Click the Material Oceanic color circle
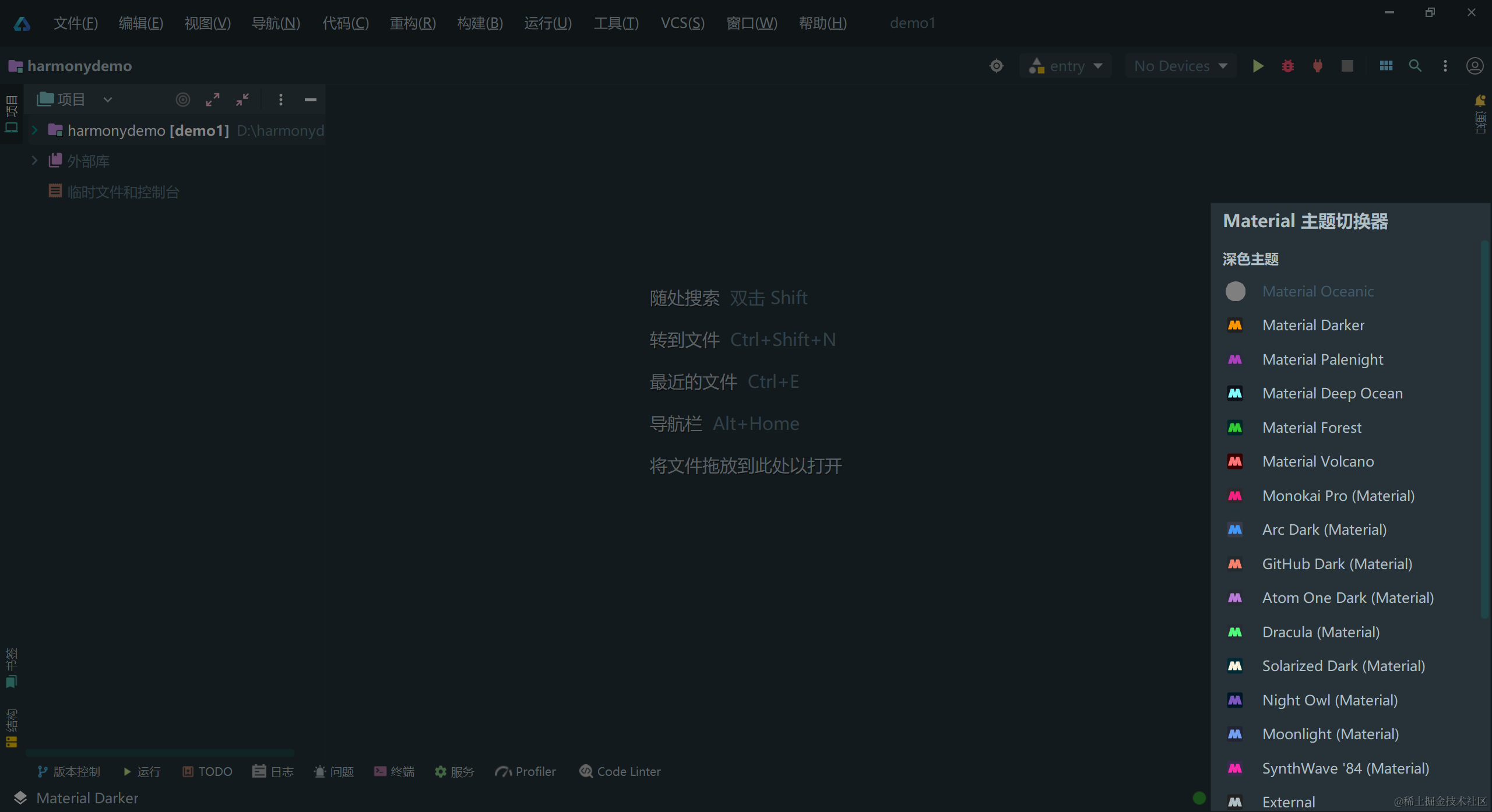 tap(1236, 291)
